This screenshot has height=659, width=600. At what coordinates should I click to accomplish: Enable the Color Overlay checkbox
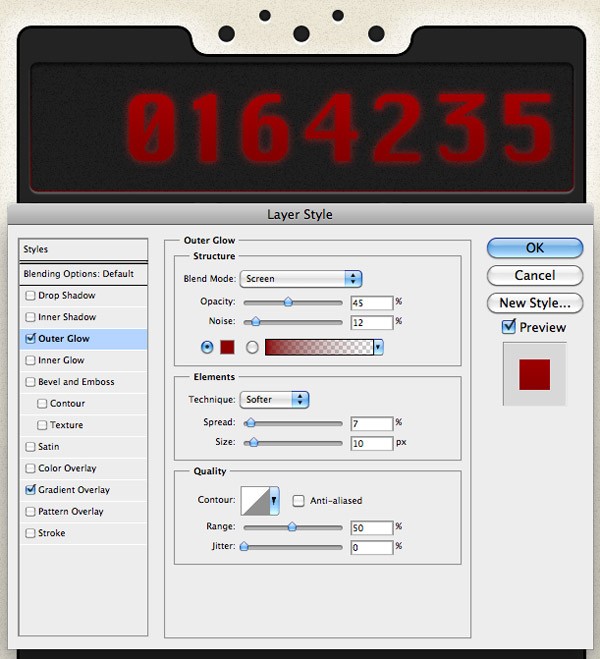[30, 468]
